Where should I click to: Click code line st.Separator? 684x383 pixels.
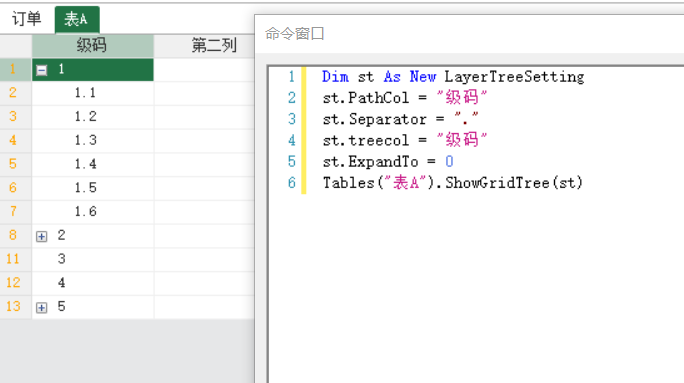(x=400, y=119)
